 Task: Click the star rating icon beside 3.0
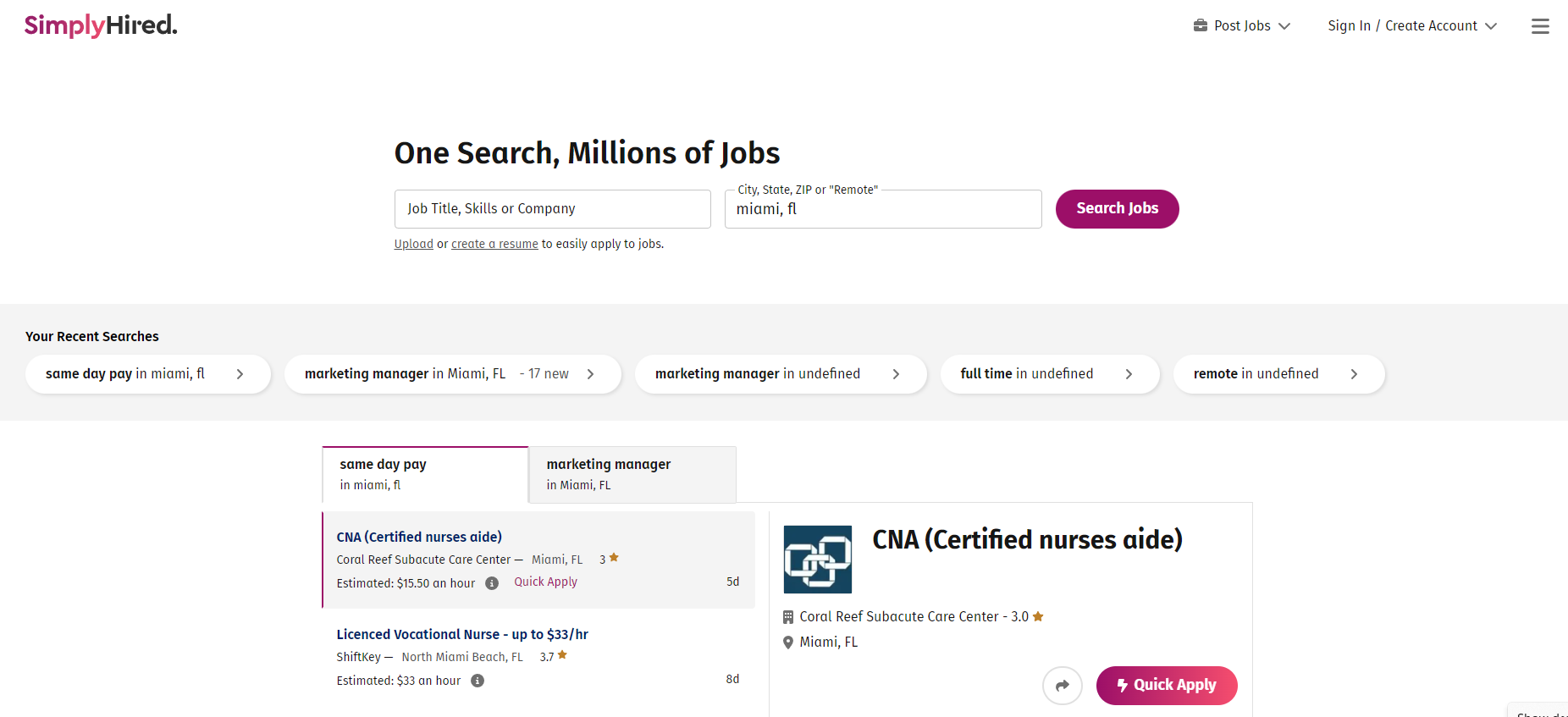[x=1037, y=616]
